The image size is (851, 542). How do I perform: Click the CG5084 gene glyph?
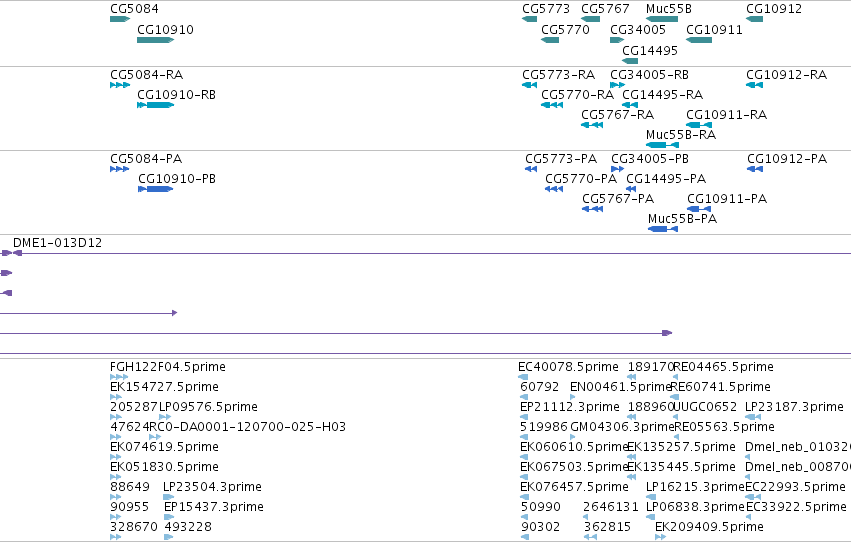[x=120, y=19]
